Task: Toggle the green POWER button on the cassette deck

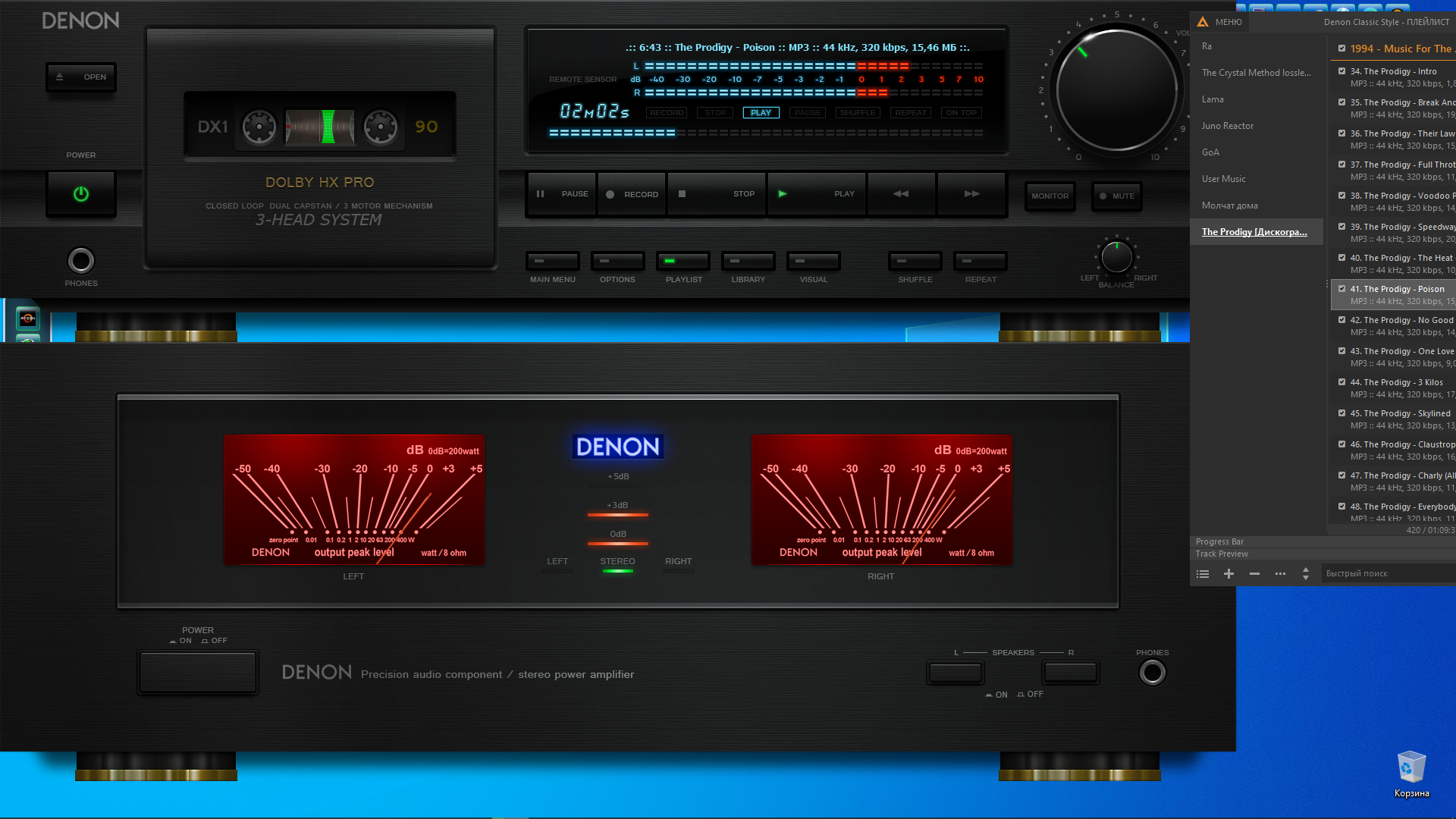Action: coord(81,194)
